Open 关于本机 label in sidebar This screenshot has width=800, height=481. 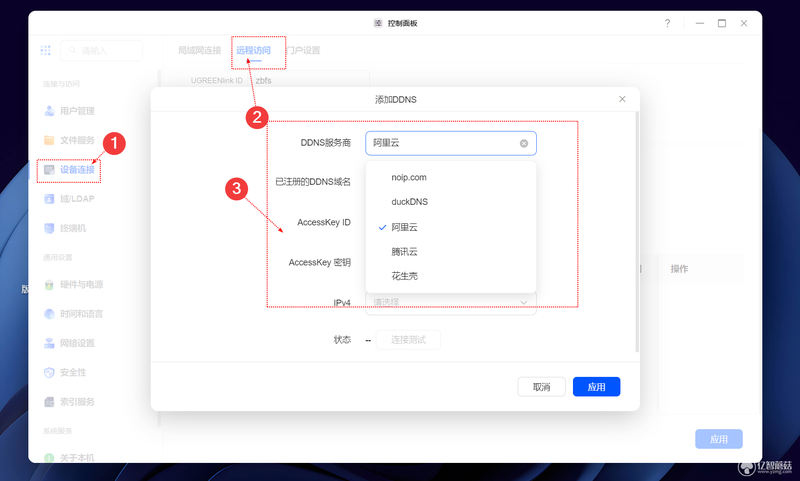77,458
